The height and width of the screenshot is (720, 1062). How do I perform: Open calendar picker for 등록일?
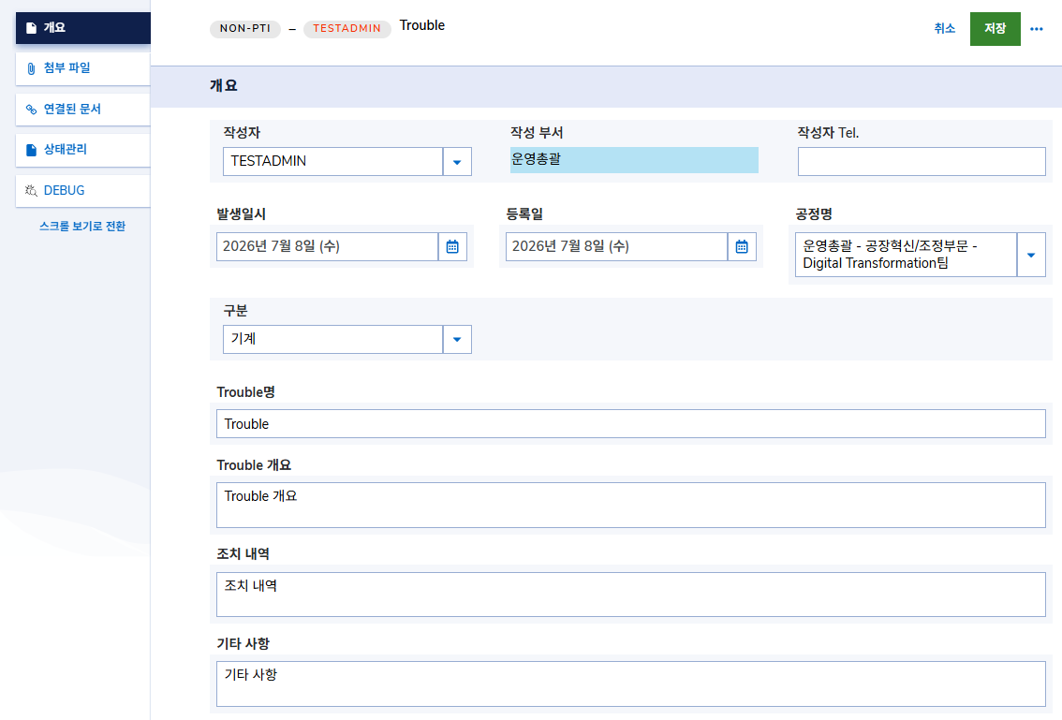coord(742,247)
